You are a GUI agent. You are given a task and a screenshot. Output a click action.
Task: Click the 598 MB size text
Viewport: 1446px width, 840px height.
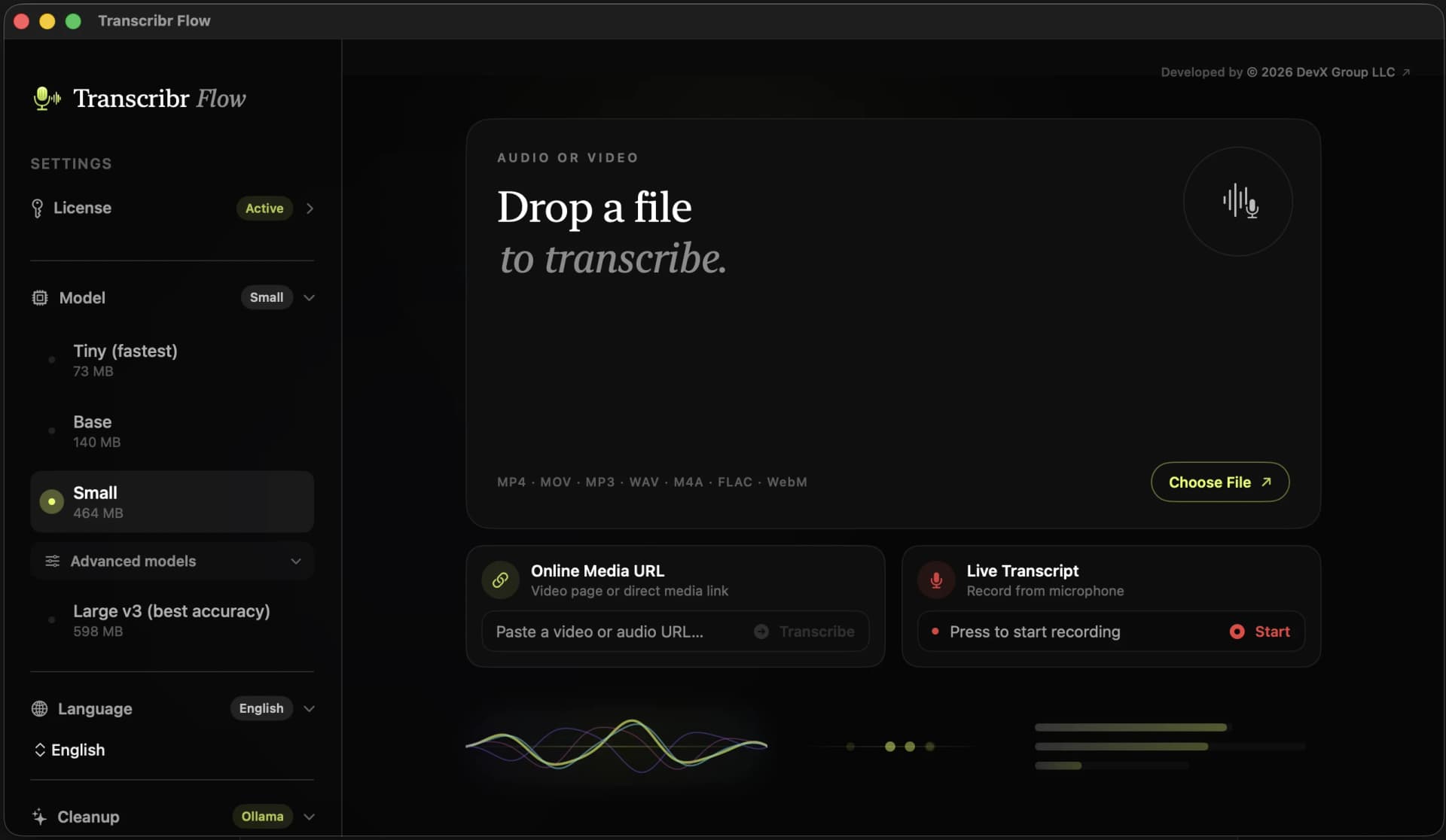coord(98,632)
